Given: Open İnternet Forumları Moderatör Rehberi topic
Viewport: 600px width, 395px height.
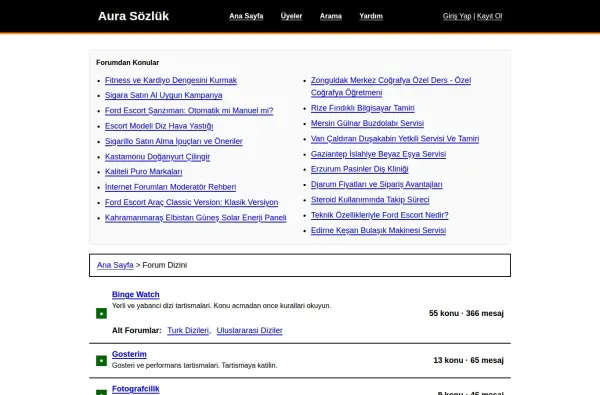Looking at the screenshot, I should [170, 187].
